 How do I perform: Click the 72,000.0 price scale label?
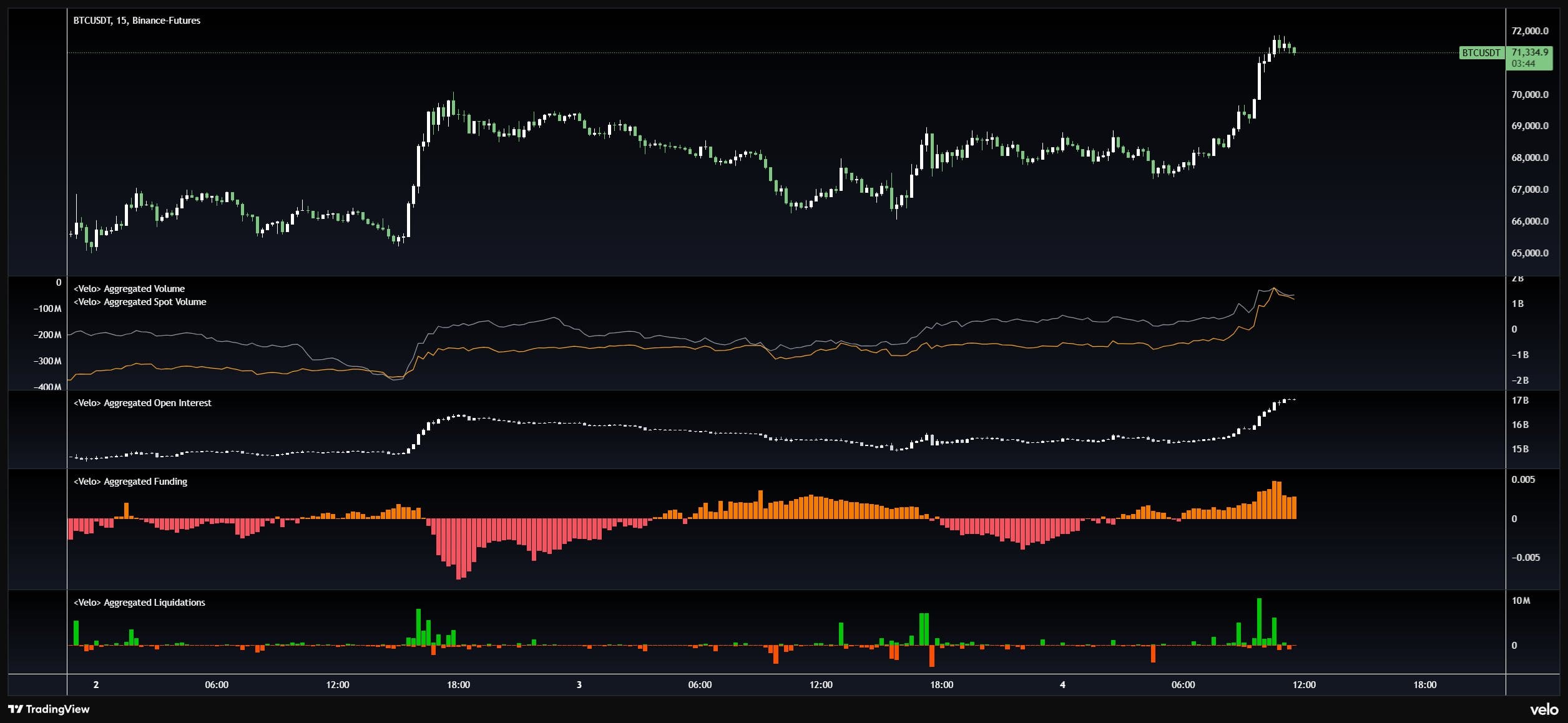(x=1529, y=31)
